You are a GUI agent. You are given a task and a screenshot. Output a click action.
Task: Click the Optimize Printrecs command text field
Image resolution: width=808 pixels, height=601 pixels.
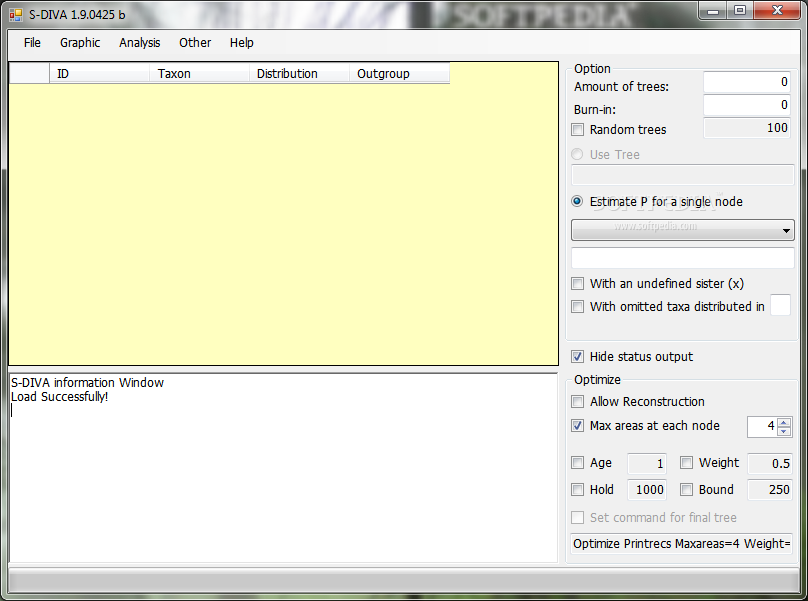(x=681, y=544)
